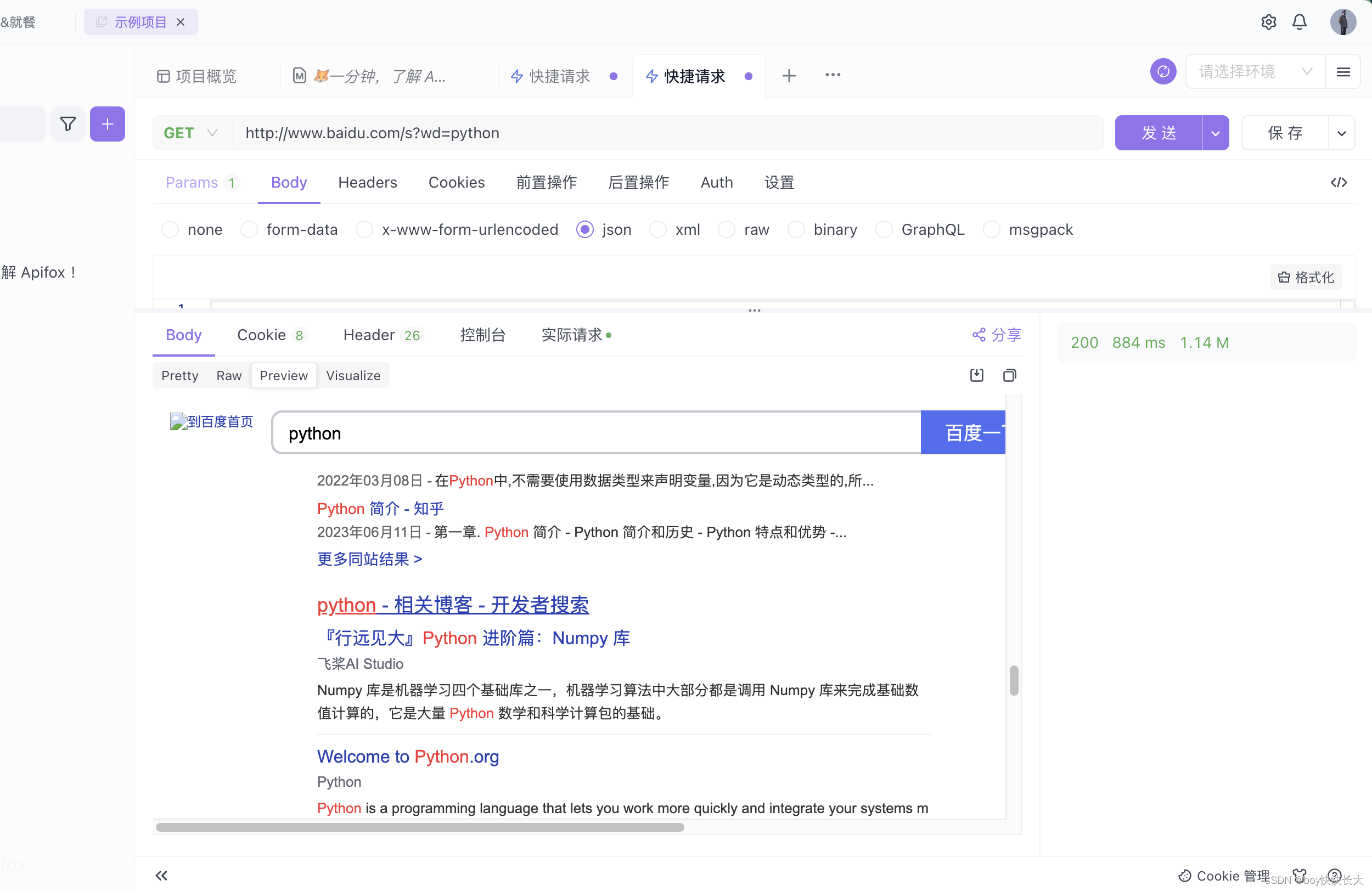The image size is (1372, 891).
Task: Click the help question mark icon
Action: coord(1334,876)
